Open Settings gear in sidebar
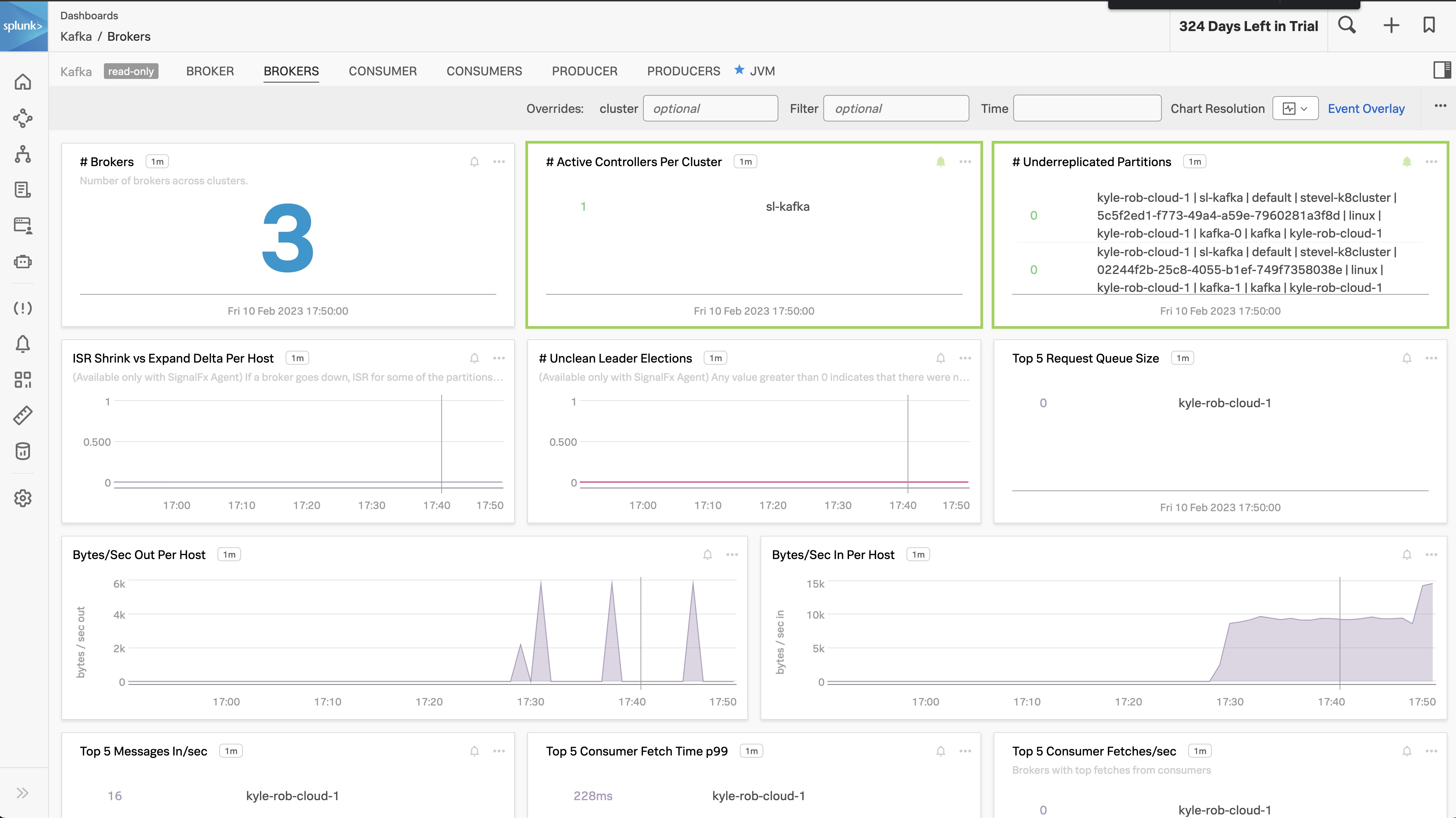 click(22, 498)
